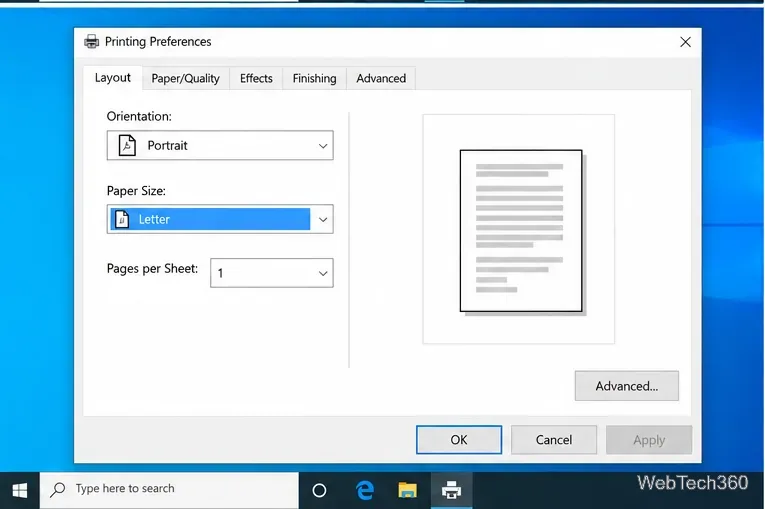This screenshot has height=509, width=765.
Task: Close the Printing Preferences dialog
Action: 685,42
